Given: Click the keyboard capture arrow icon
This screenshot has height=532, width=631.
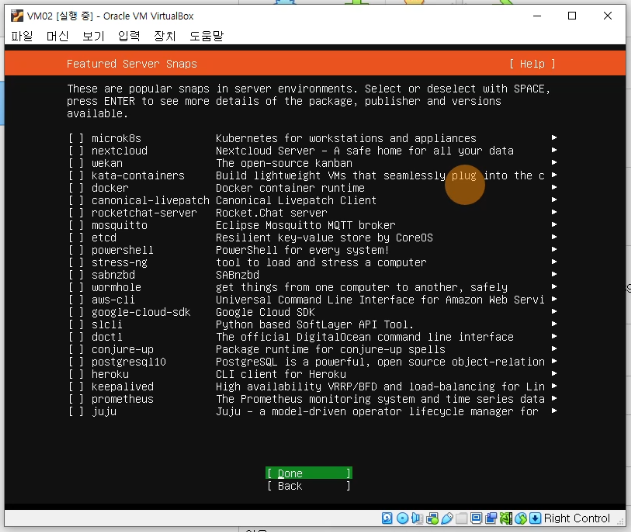Looking at the screenshot, I should click(535, 518).
